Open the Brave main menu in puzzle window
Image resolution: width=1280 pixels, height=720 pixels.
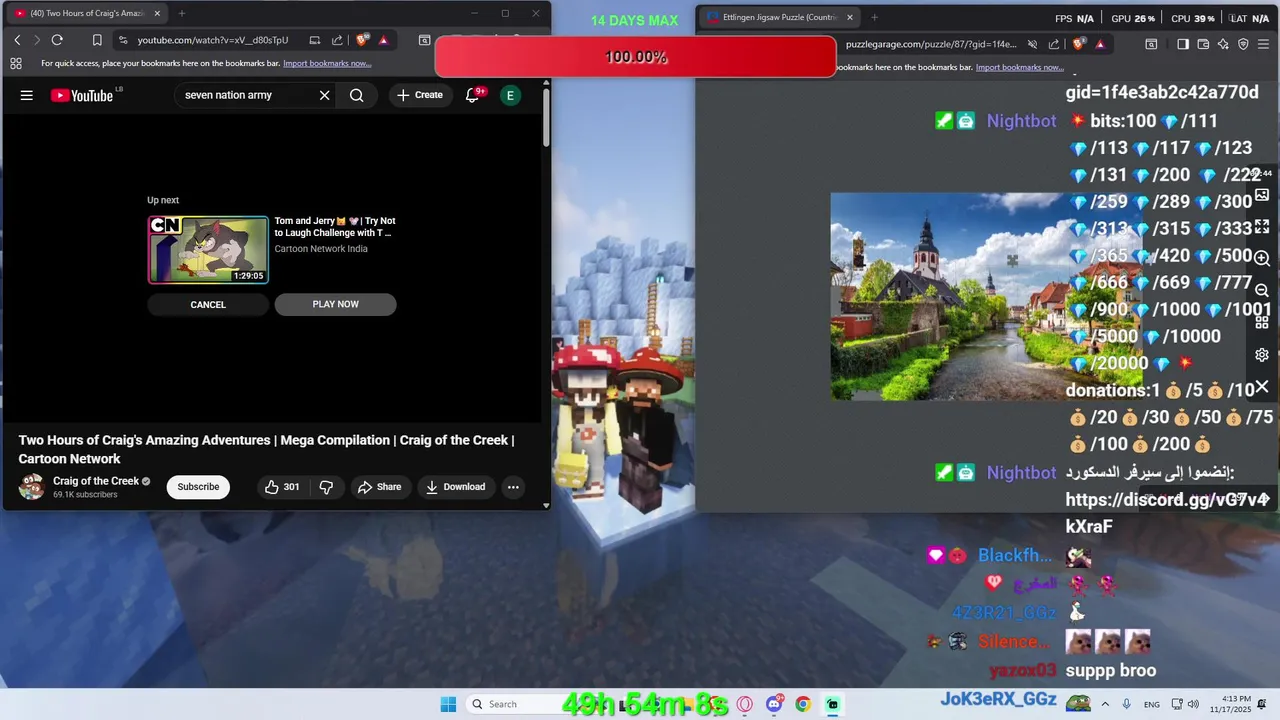pos(1264,44)
